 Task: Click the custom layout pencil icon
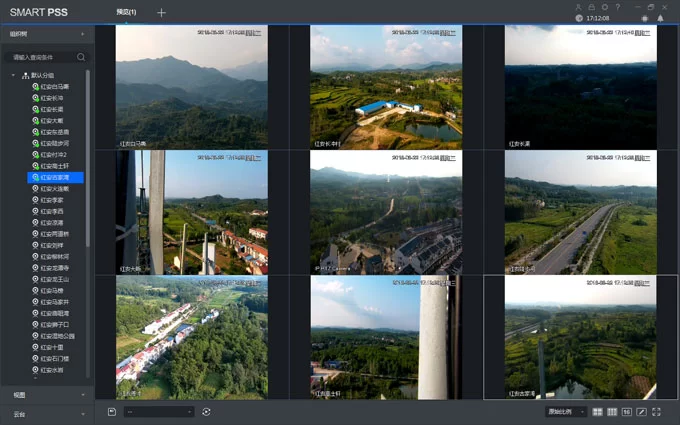coord(641,412)
